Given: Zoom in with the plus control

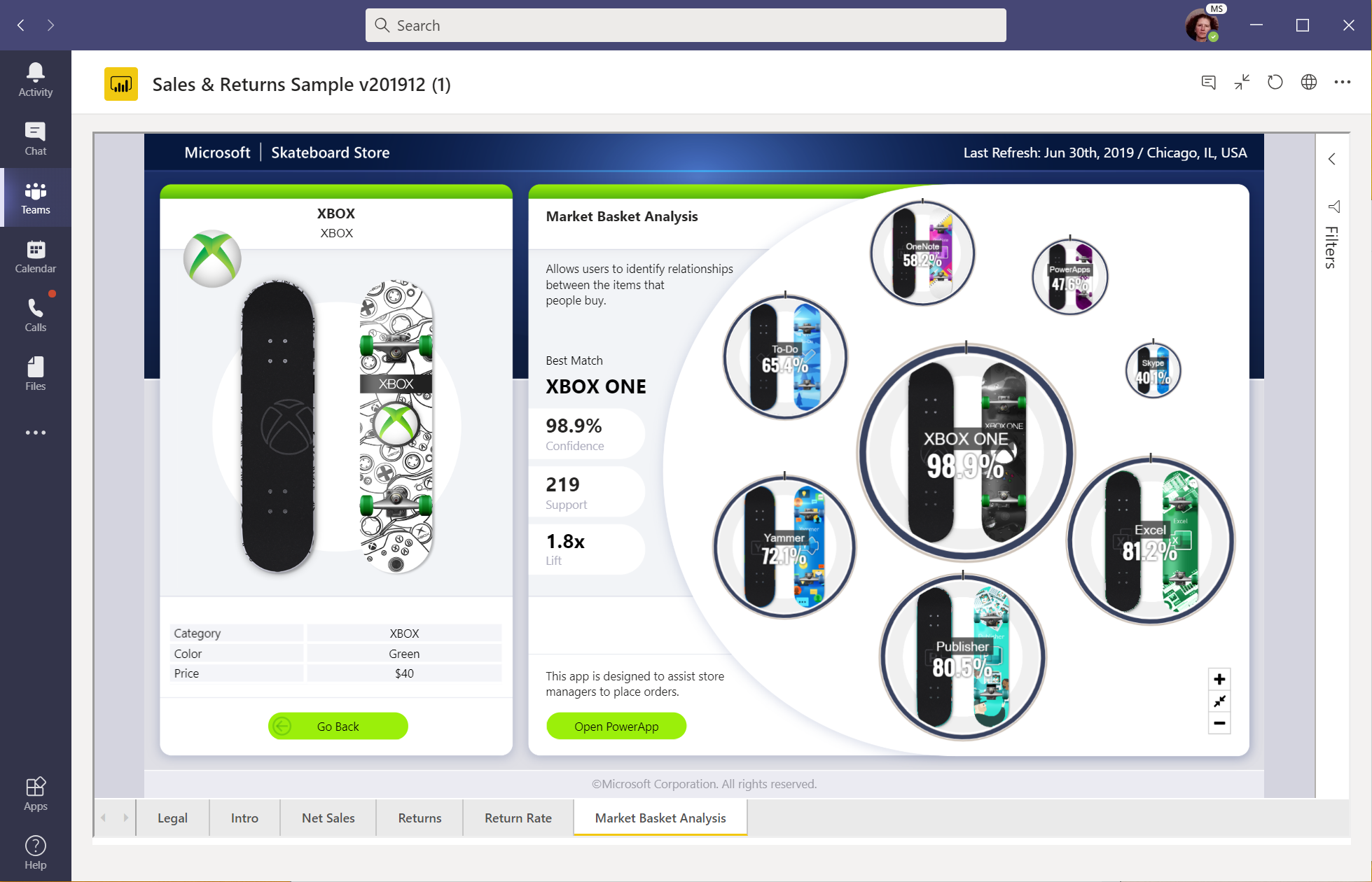Looking at the screenshot, I should tap(1219, 679).
